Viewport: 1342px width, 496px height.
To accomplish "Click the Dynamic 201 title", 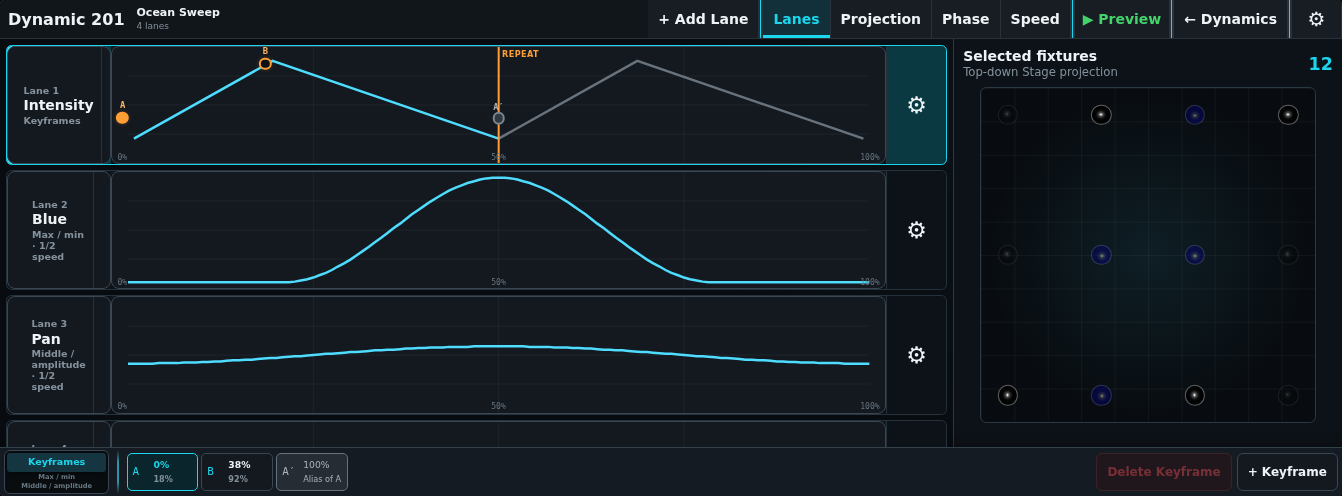I will [66, 19].
